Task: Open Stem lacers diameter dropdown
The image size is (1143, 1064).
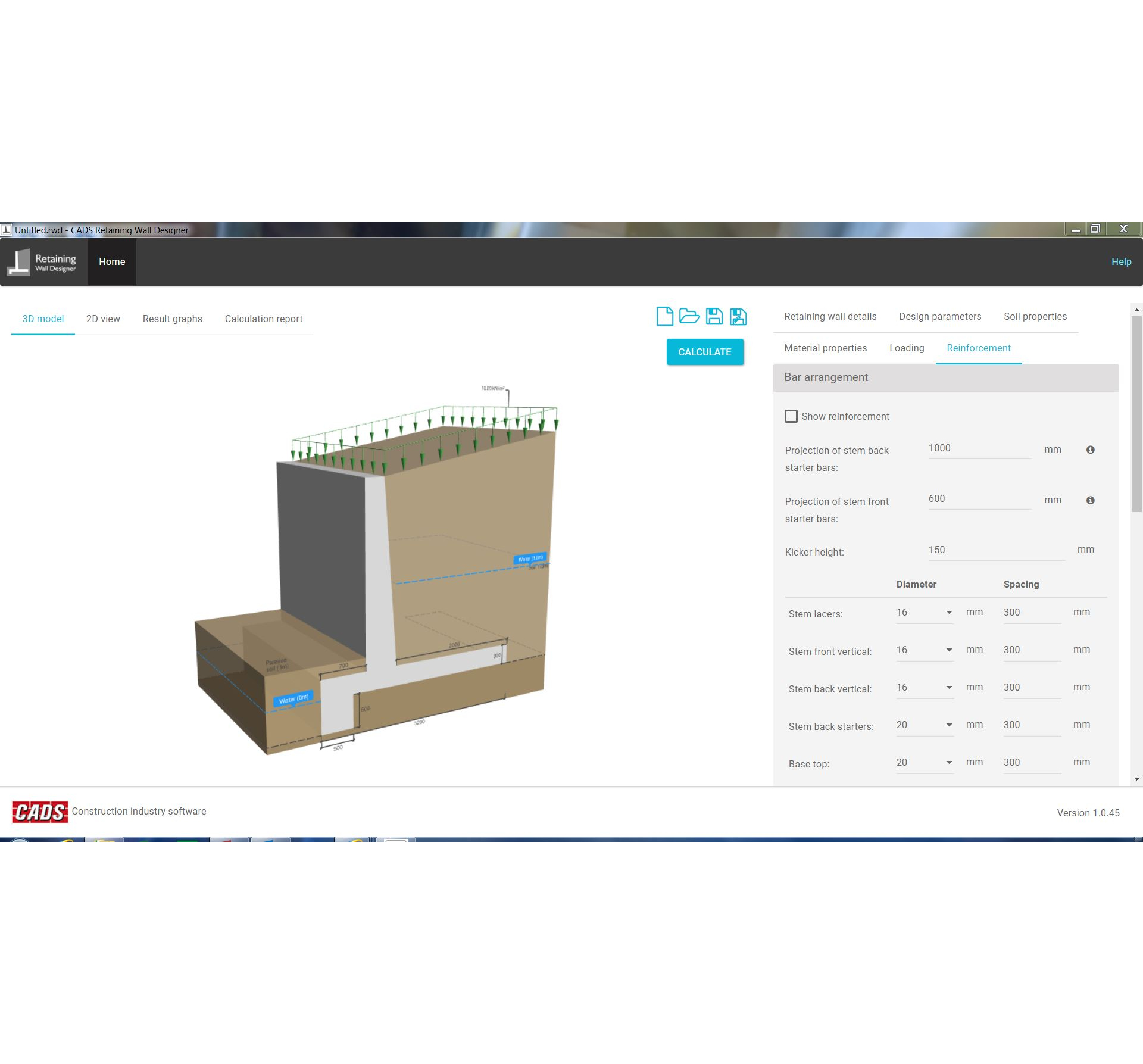Action: point(925,613)
